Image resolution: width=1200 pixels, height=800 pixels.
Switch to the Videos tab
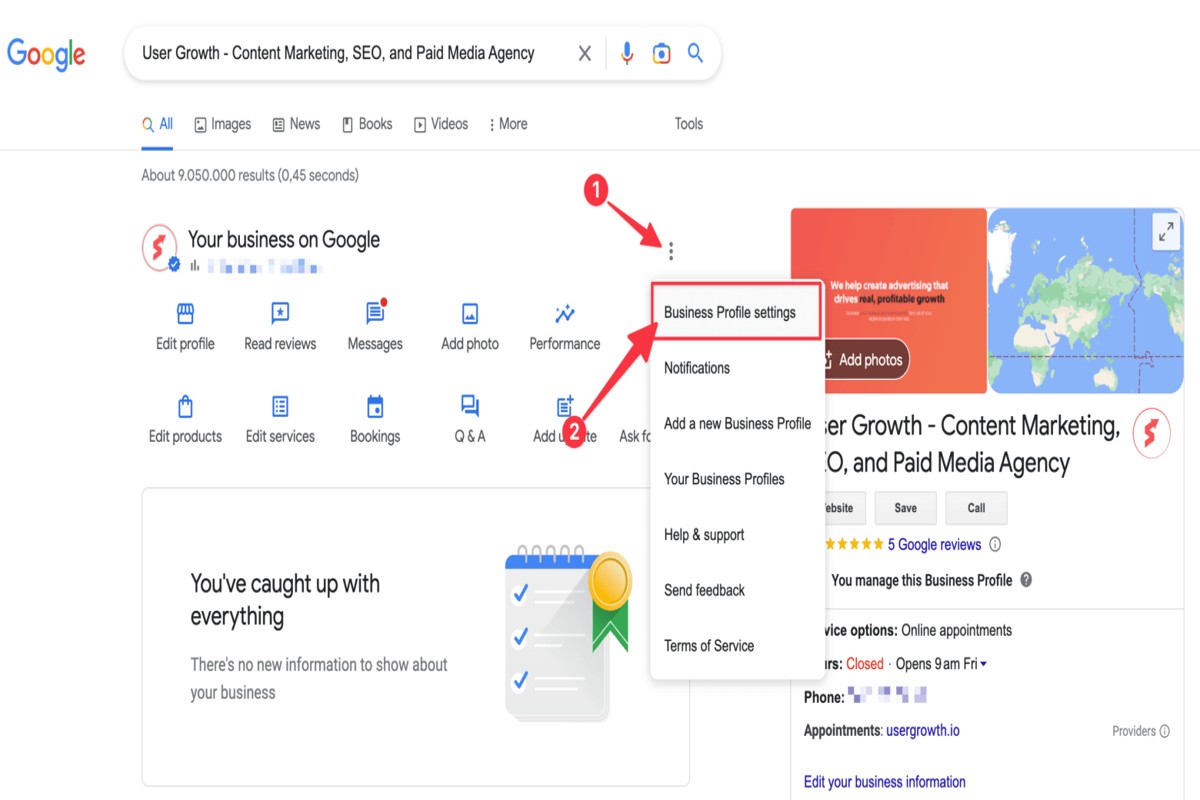(441, 124)
